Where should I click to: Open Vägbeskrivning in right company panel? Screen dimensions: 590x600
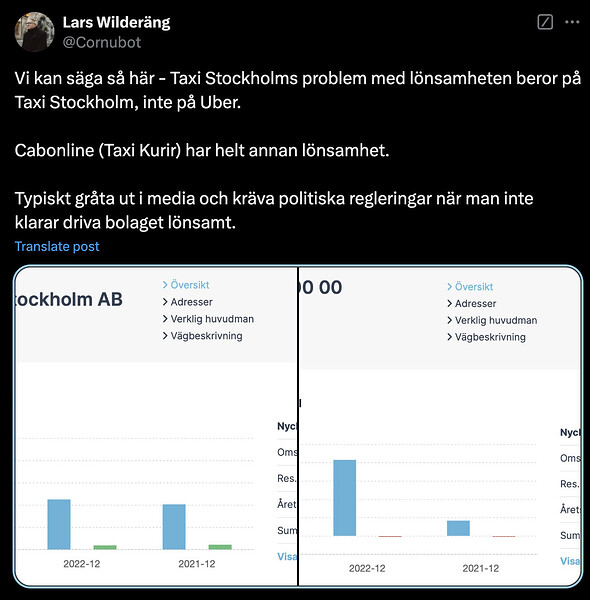[486, 337]
